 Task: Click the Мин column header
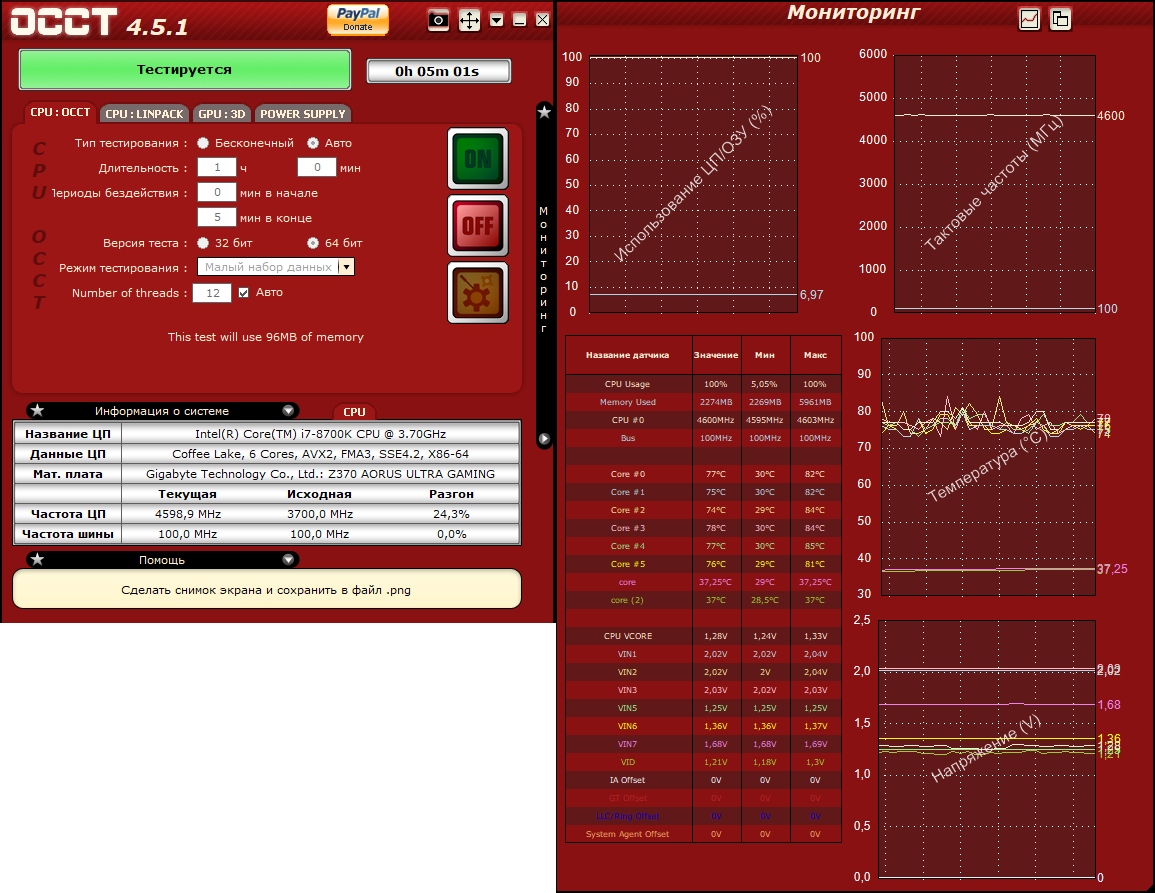(x=765, y=355)
